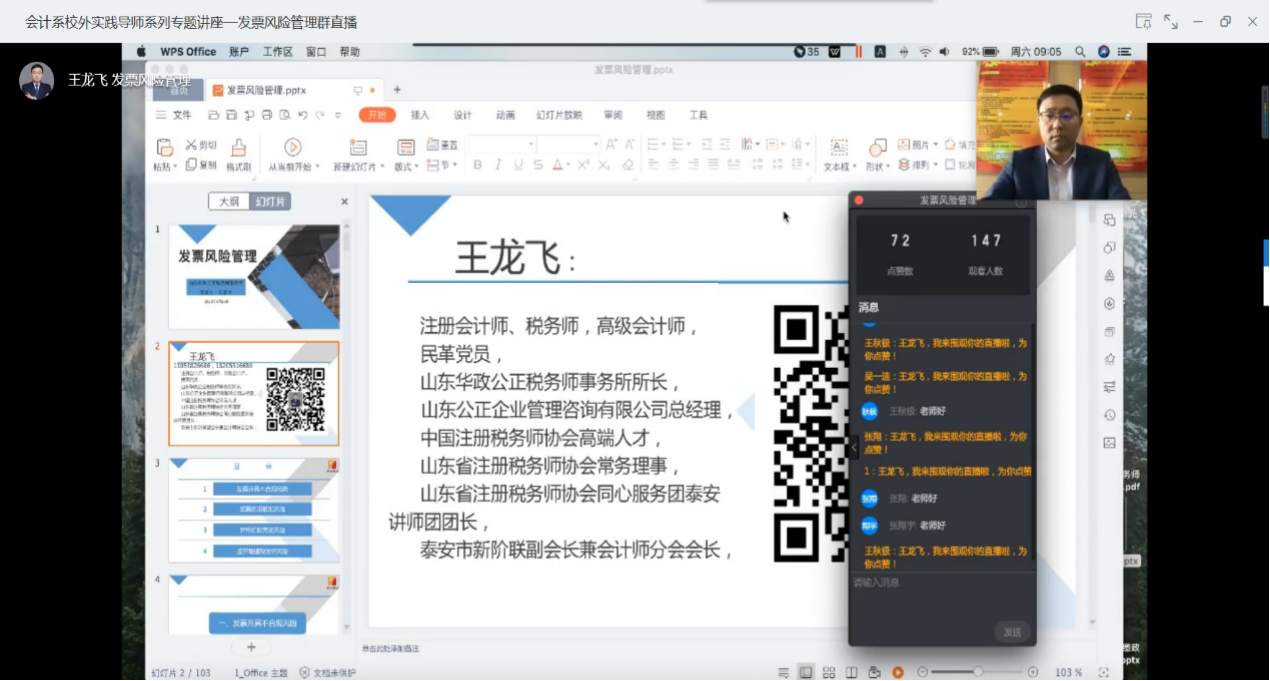Toggle Underline text formatting

[517, 165]
